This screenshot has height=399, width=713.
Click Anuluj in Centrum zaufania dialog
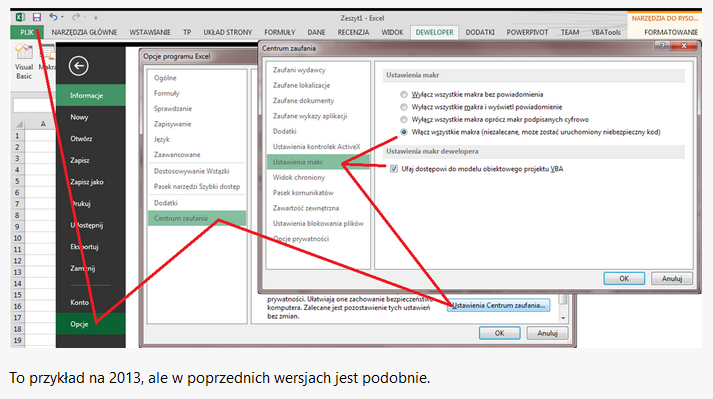(x=672, y=278)
